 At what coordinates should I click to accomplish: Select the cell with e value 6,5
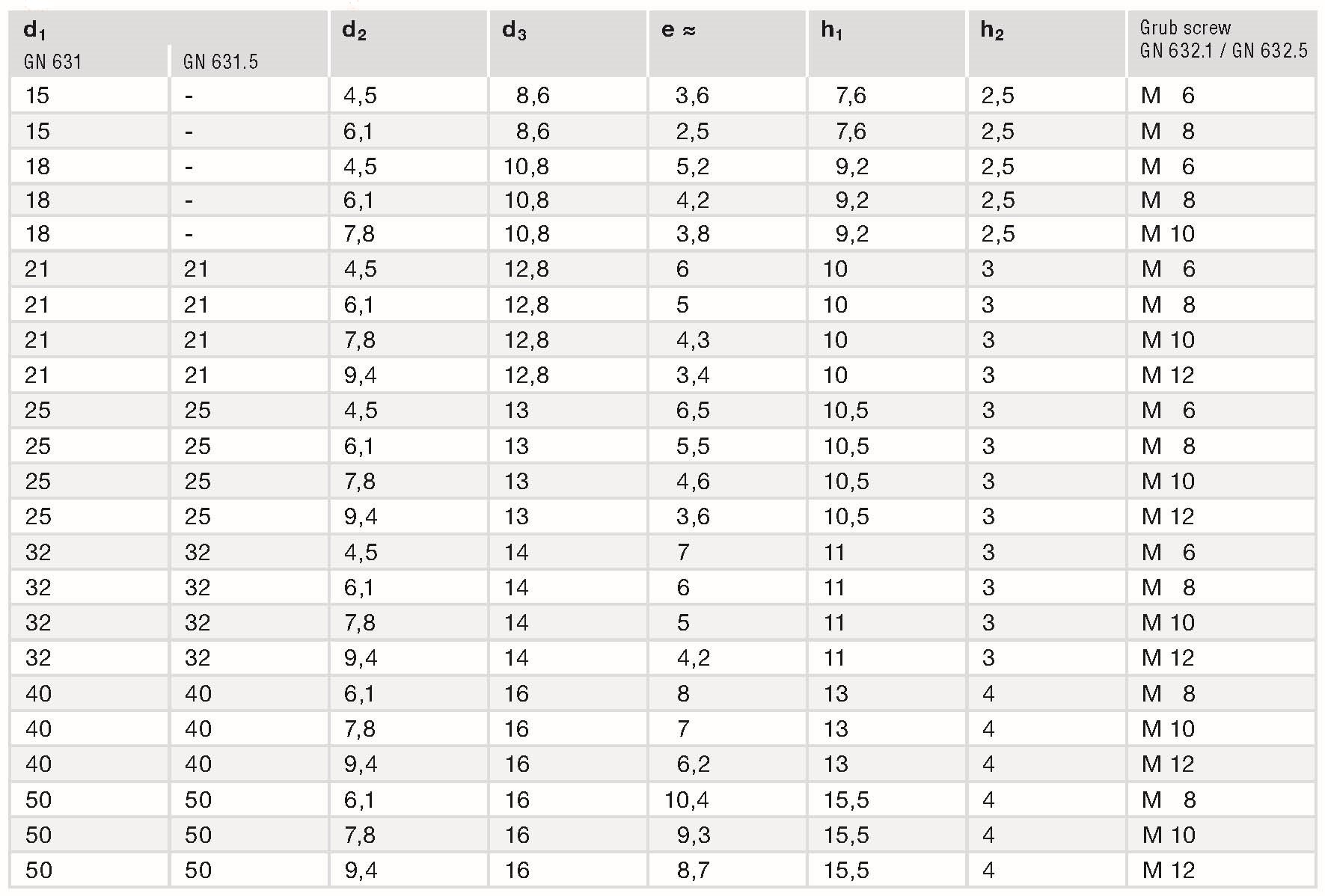tap(693, 411)
